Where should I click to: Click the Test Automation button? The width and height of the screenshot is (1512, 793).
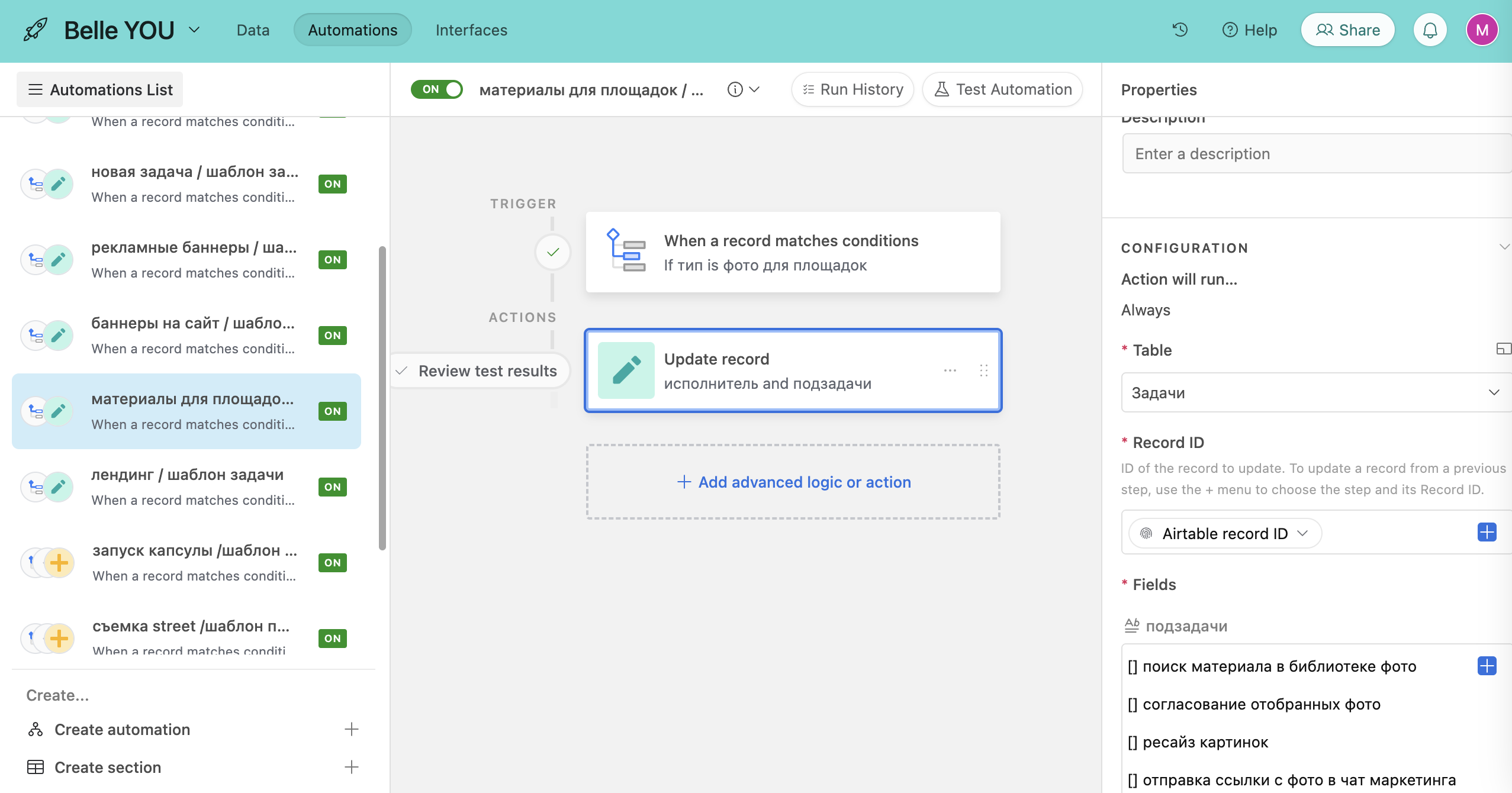(1002, 89)
